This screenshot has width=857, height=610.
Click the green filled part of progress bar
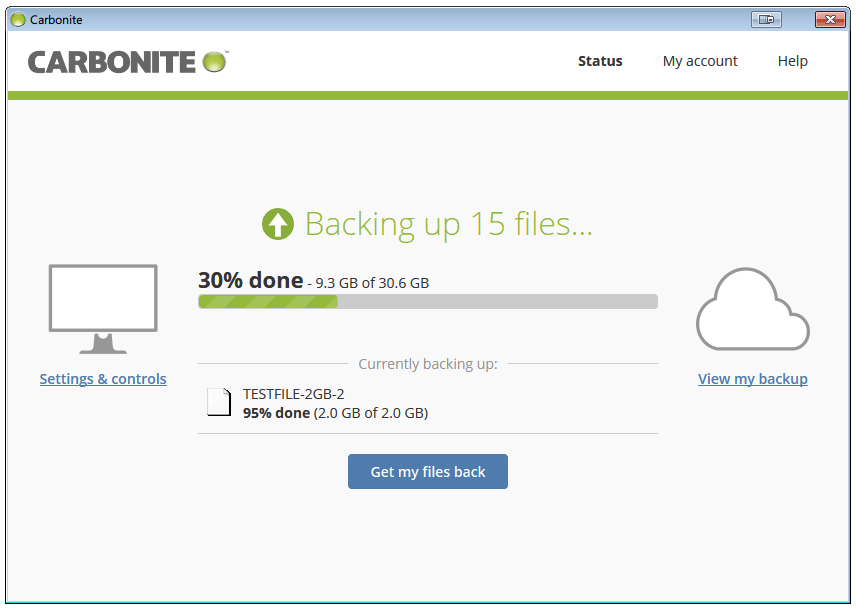tap(268, 302)
